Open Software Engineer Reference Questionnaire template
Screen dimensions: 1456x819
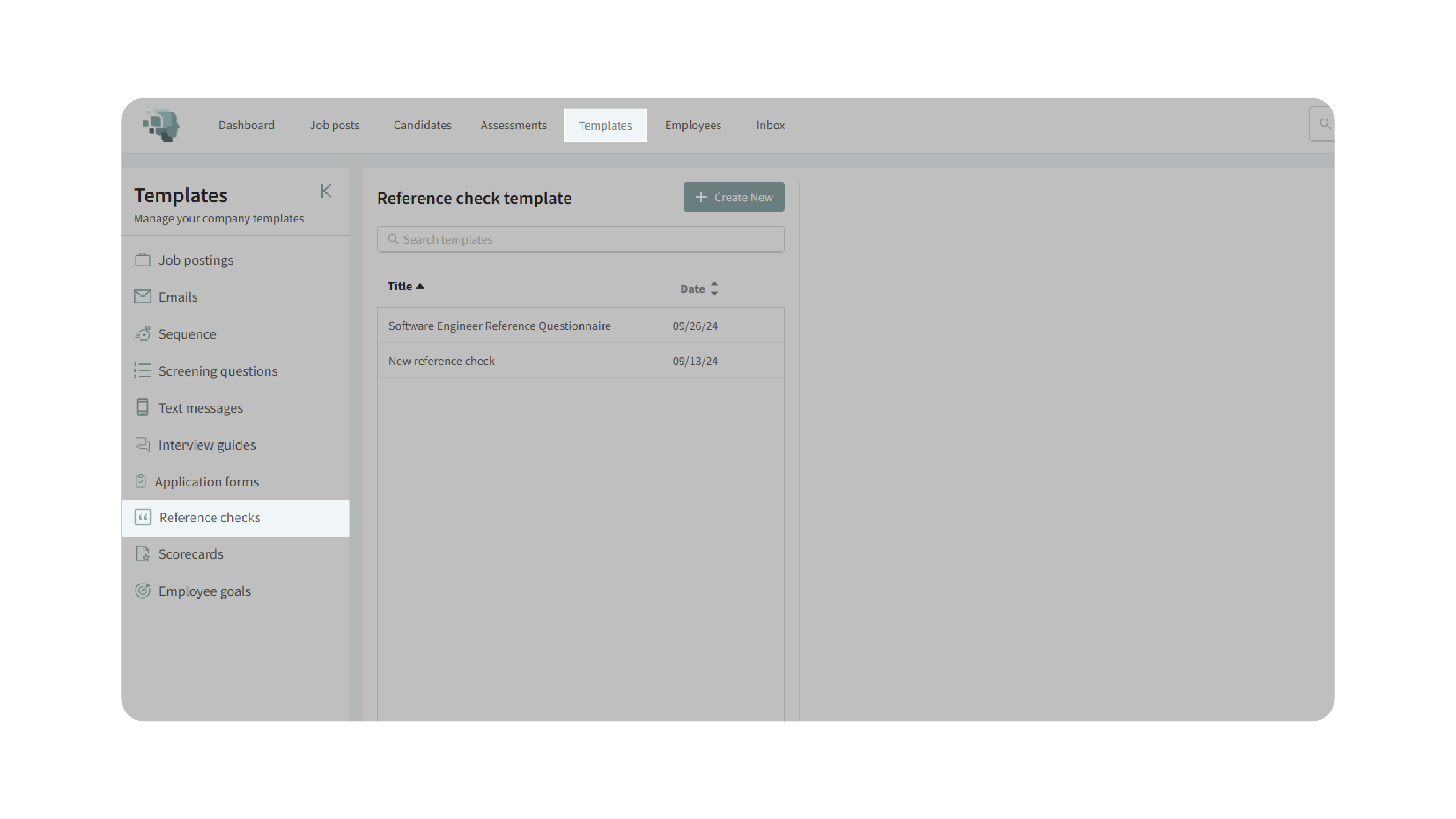[x=500, y=326]
